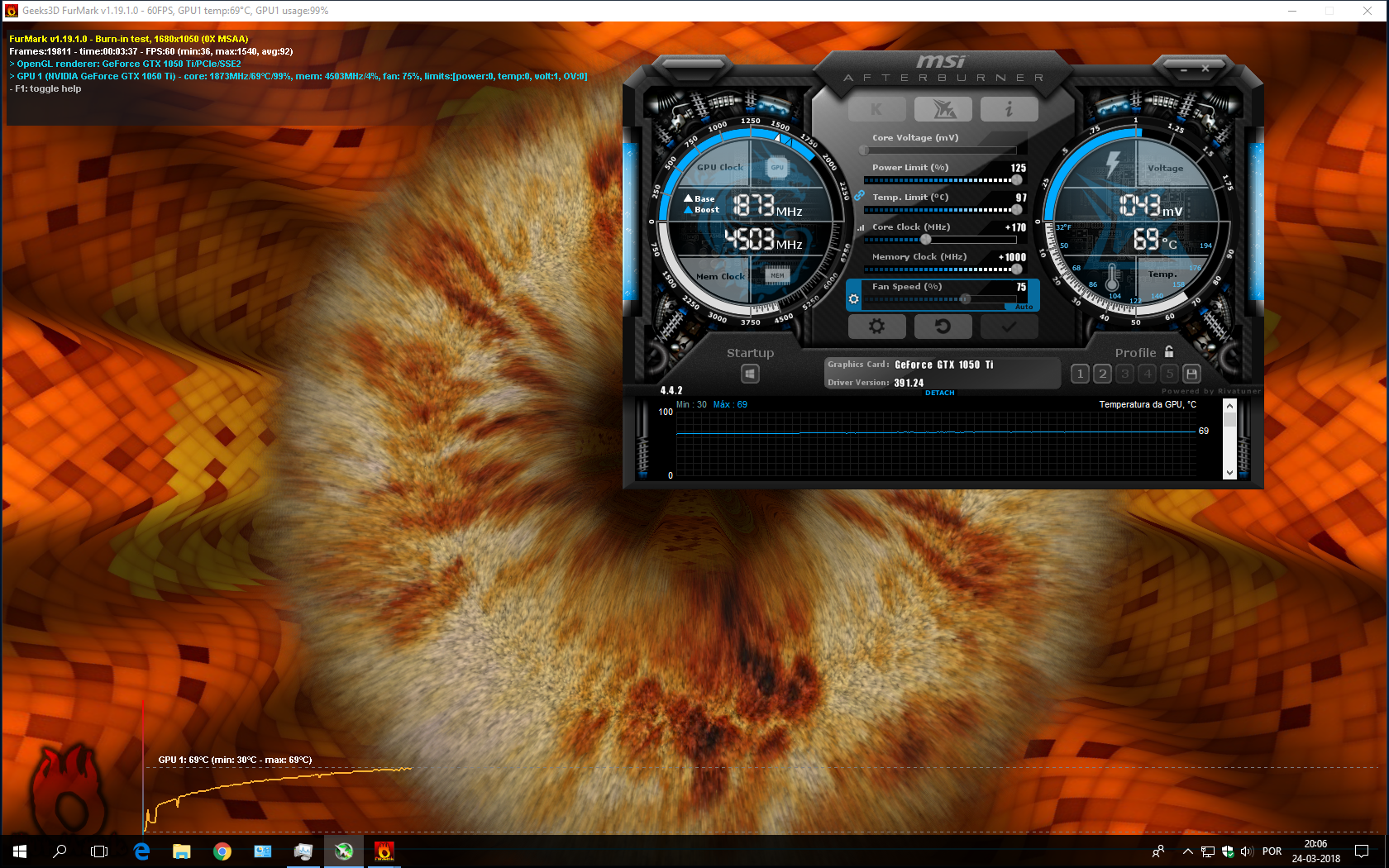Select profile slot 2

1102,374
